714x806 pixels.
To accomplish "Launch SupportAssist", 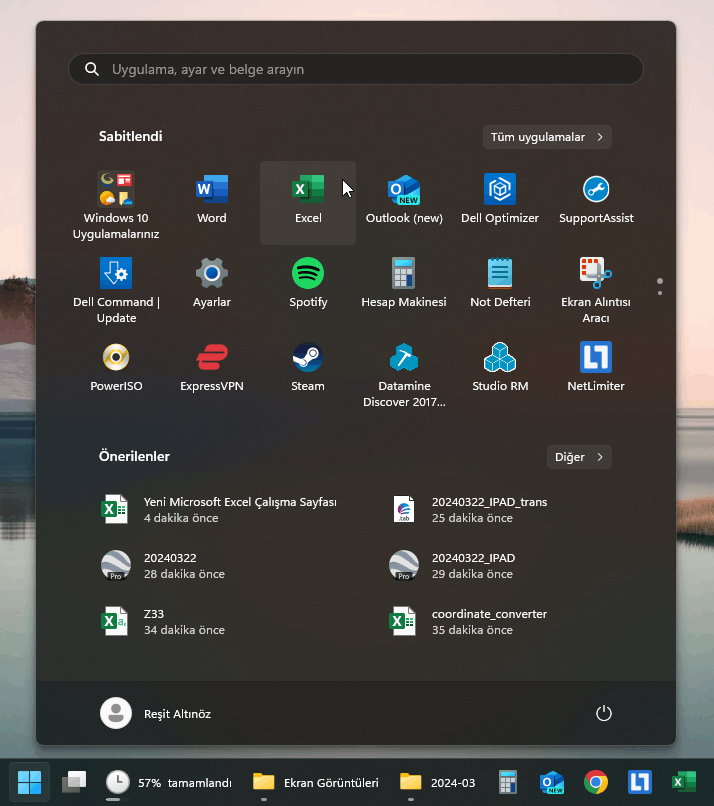I will pos(596,204).
